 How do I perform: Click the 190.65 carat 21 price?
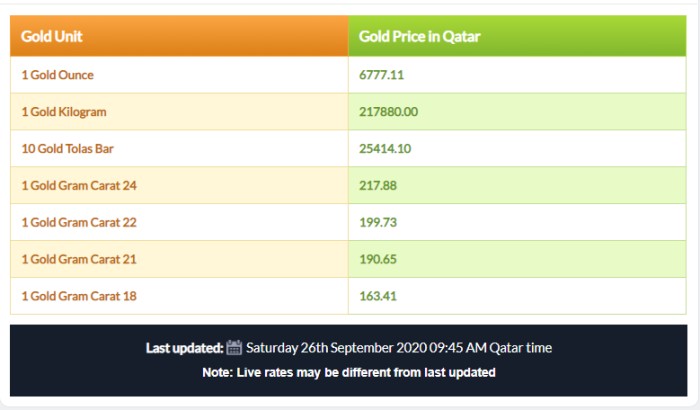(378, 259)
